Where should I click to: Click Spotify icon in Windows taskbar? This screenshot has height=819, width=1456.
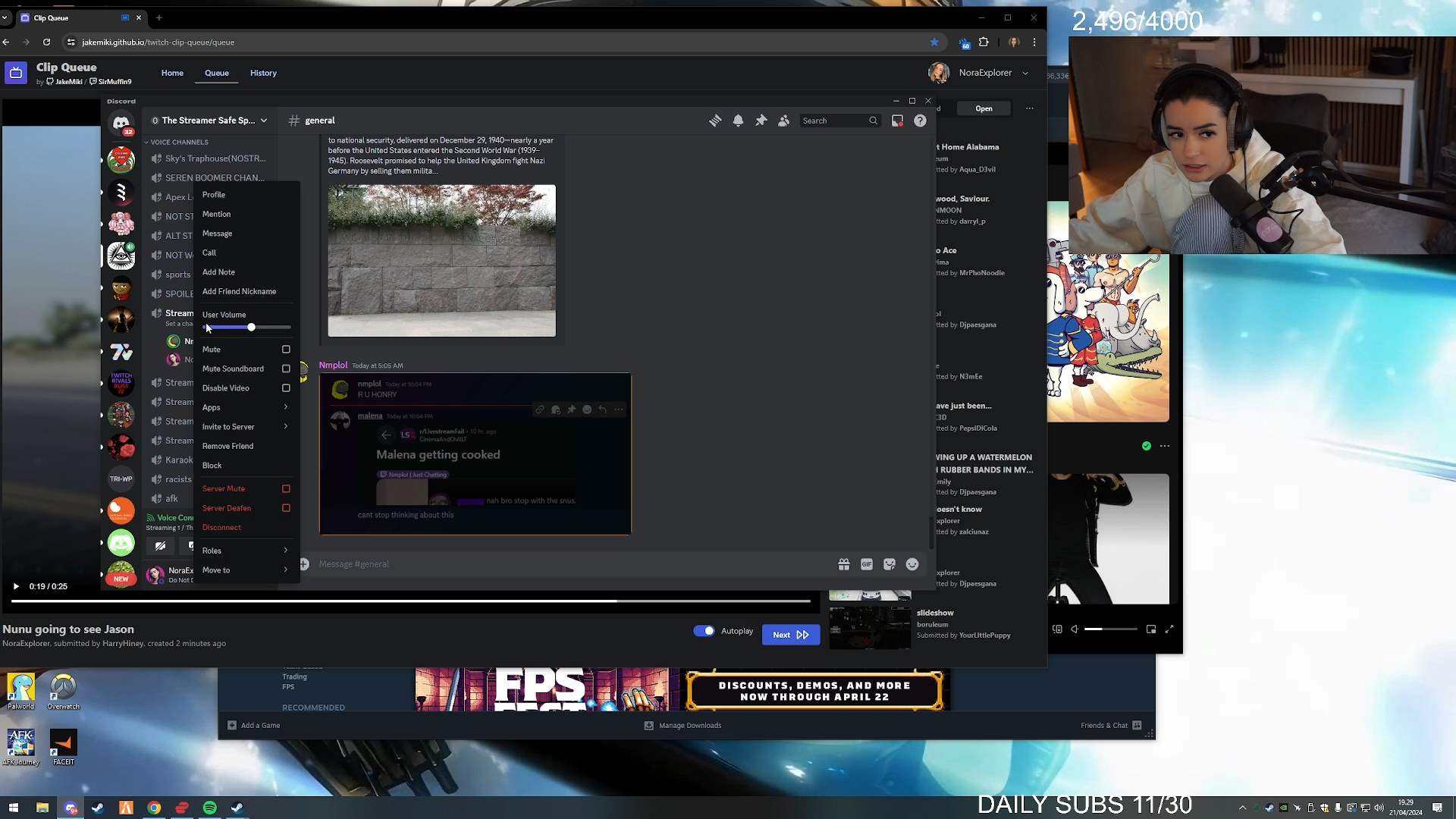tap(210, 808)
